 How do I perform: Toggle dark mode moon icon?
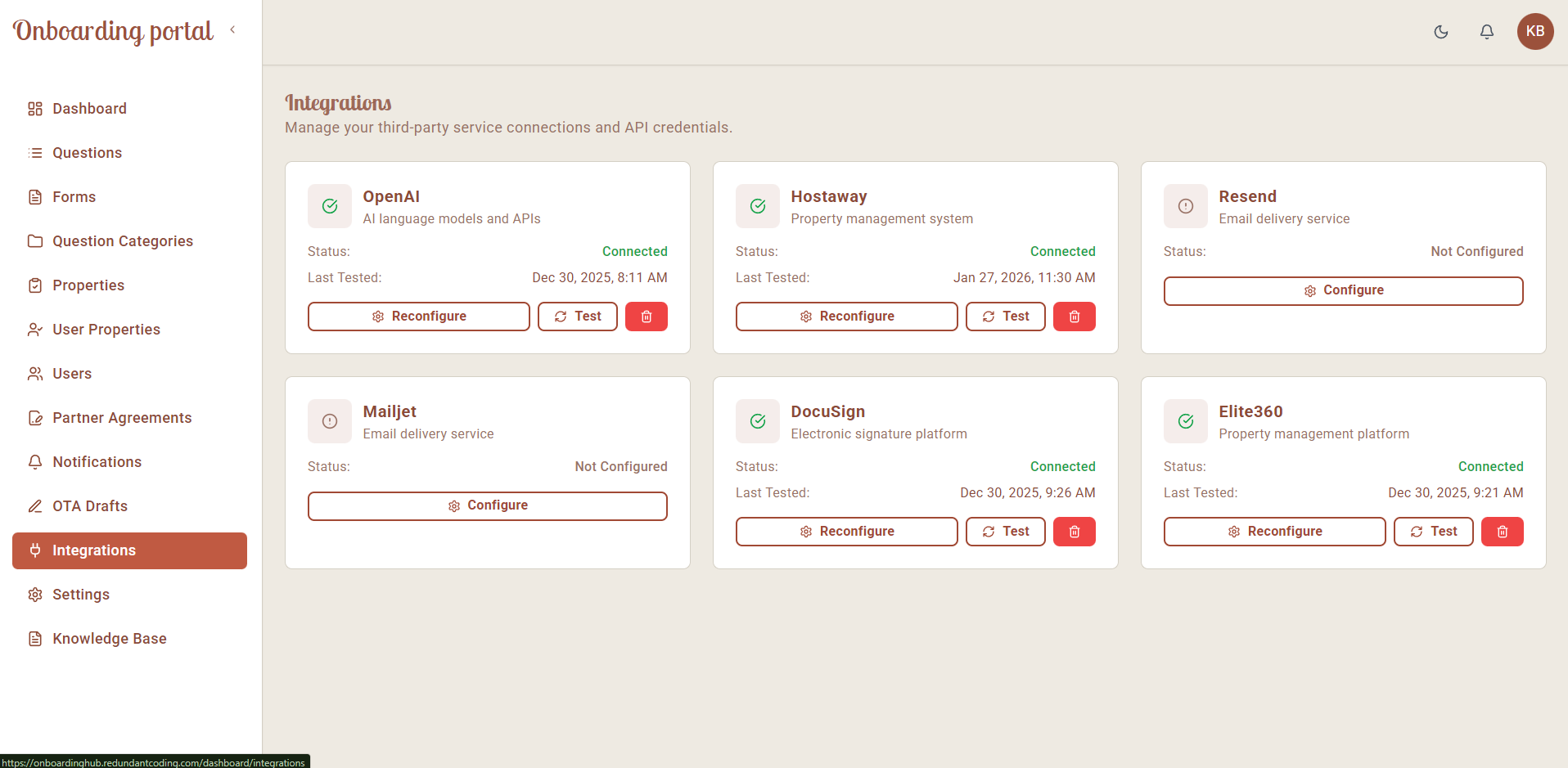[1441, 32]
